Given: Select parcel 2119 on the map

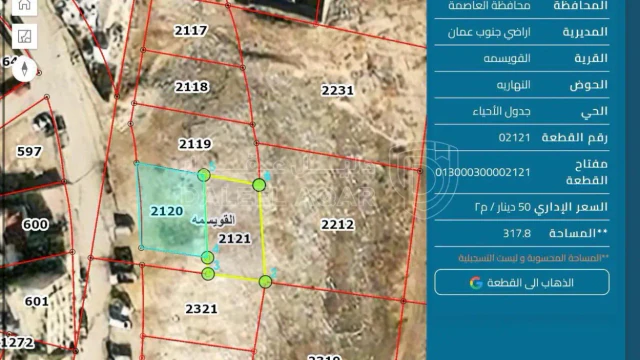Looking at the screenshot, I should (195, 144).
